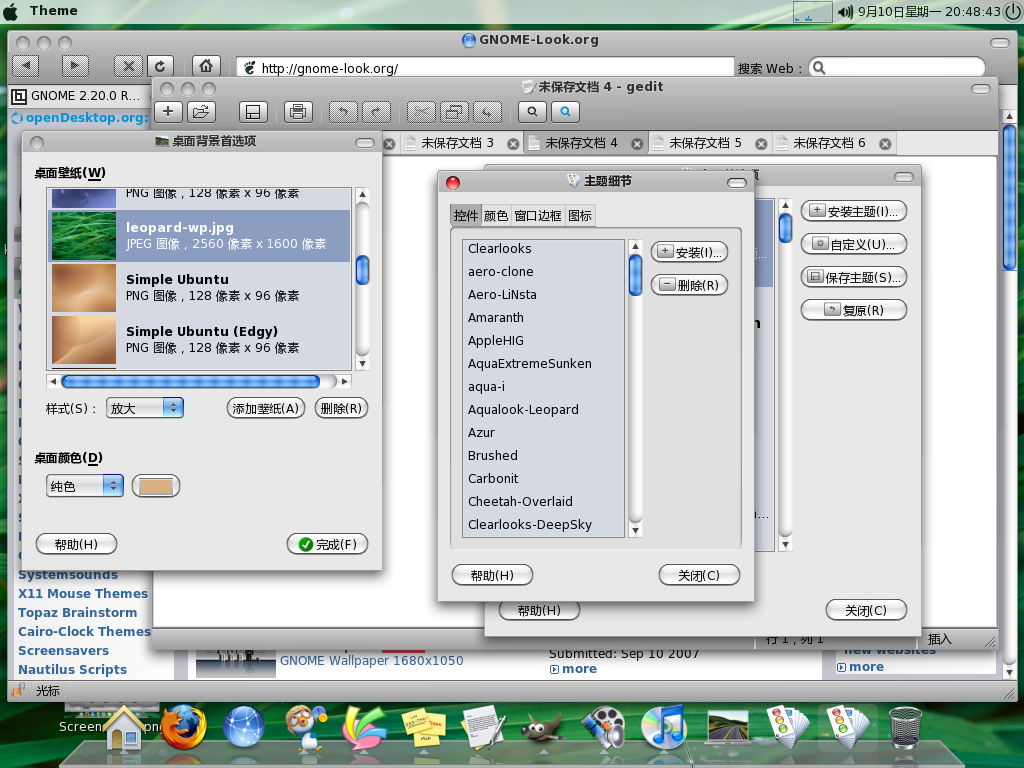
Task: Open the X11 Mouse Themes link
Action: [x=83, y=594]
